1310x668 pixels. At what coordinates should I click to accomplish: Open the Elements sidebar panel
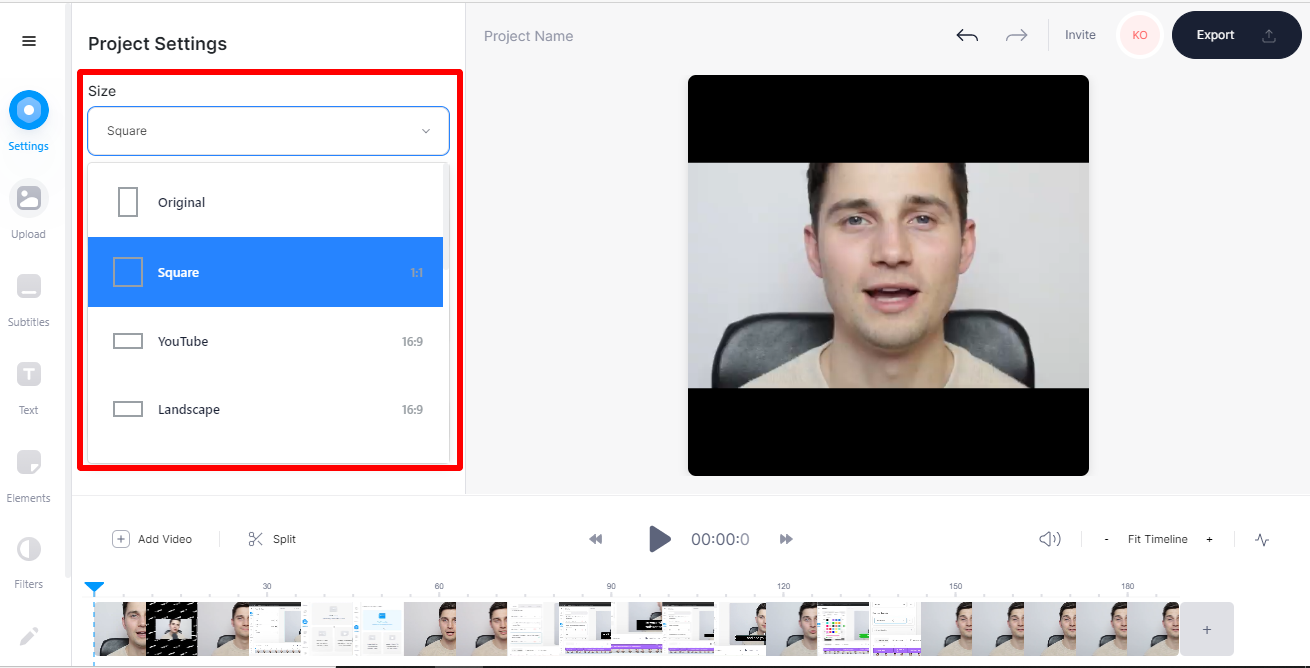point(29,462)
